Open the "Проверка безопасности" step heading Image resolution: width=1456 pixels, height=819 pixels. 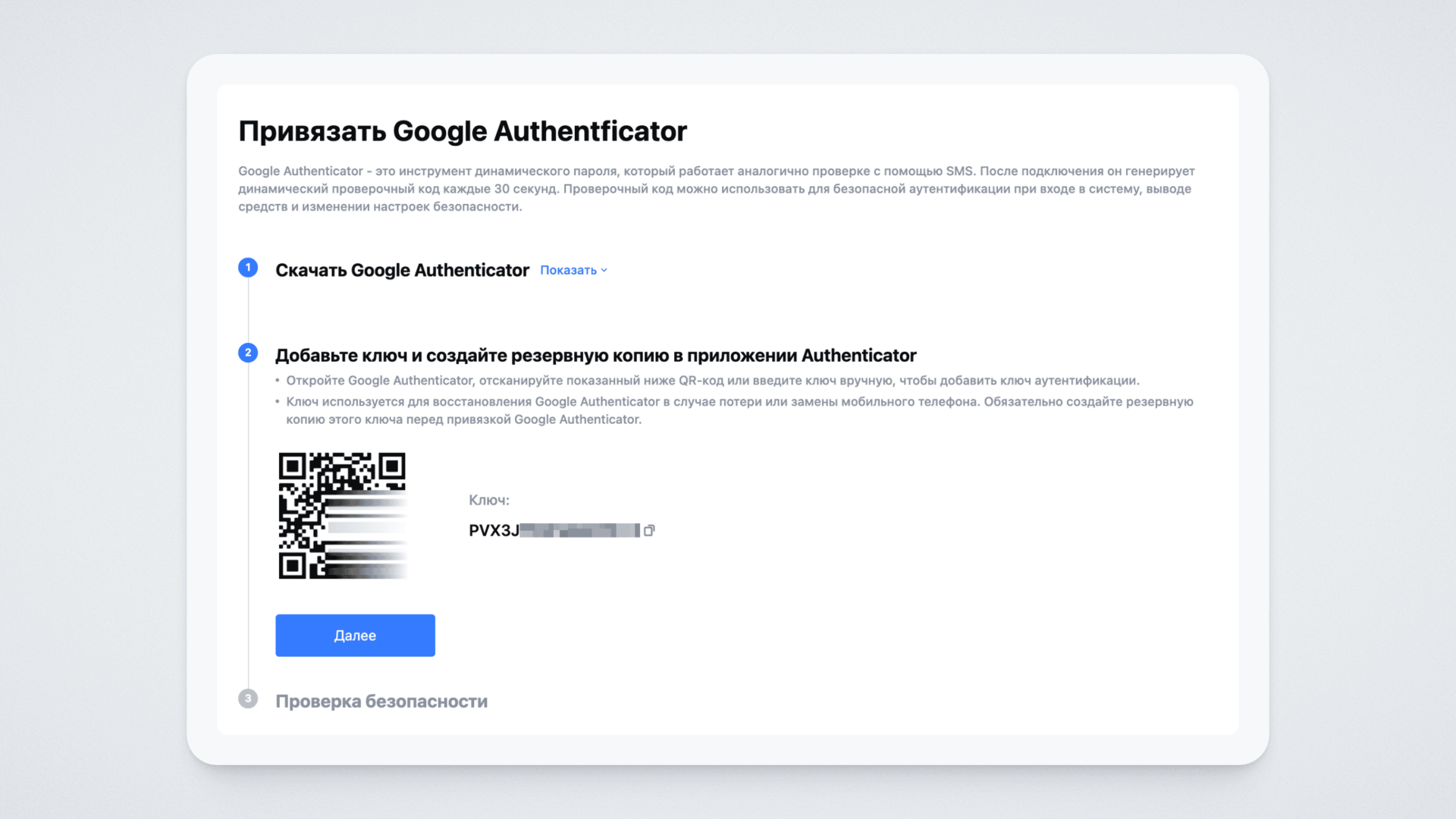pyautogui.click(x=381, y=701)
